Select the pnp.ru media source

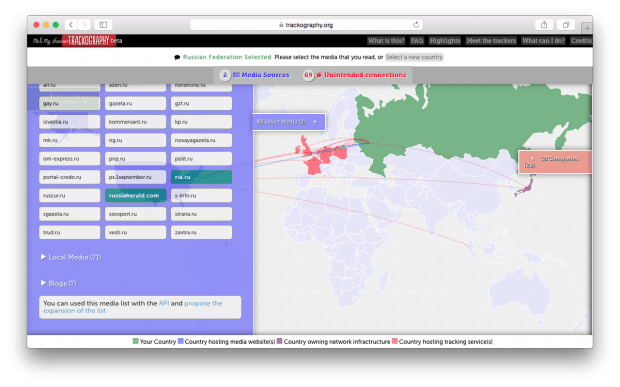pyautogui.click(x=135, y=159)
